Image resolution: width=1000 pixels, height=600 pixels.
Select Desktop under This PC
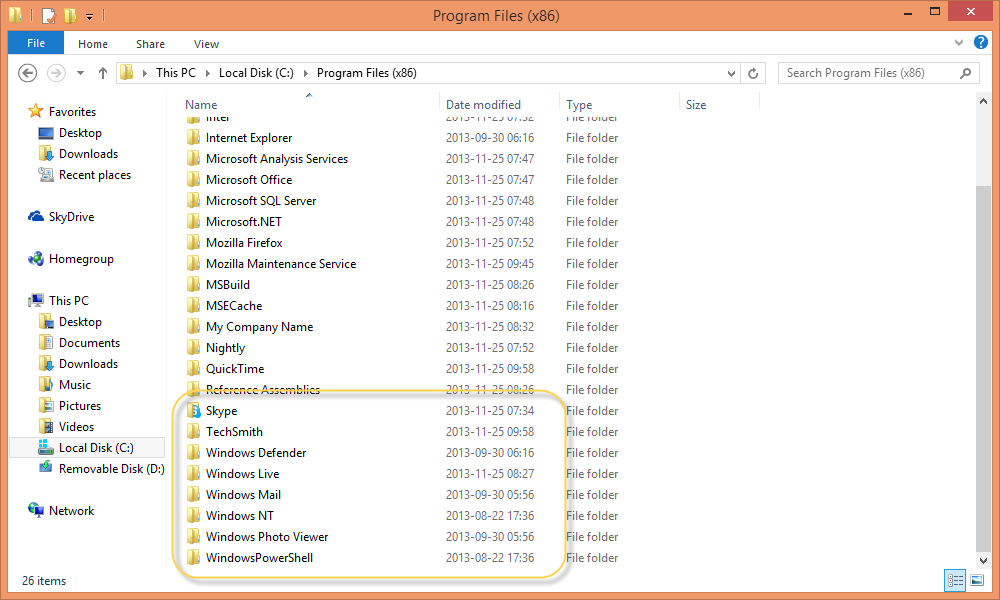pos(80,321)
